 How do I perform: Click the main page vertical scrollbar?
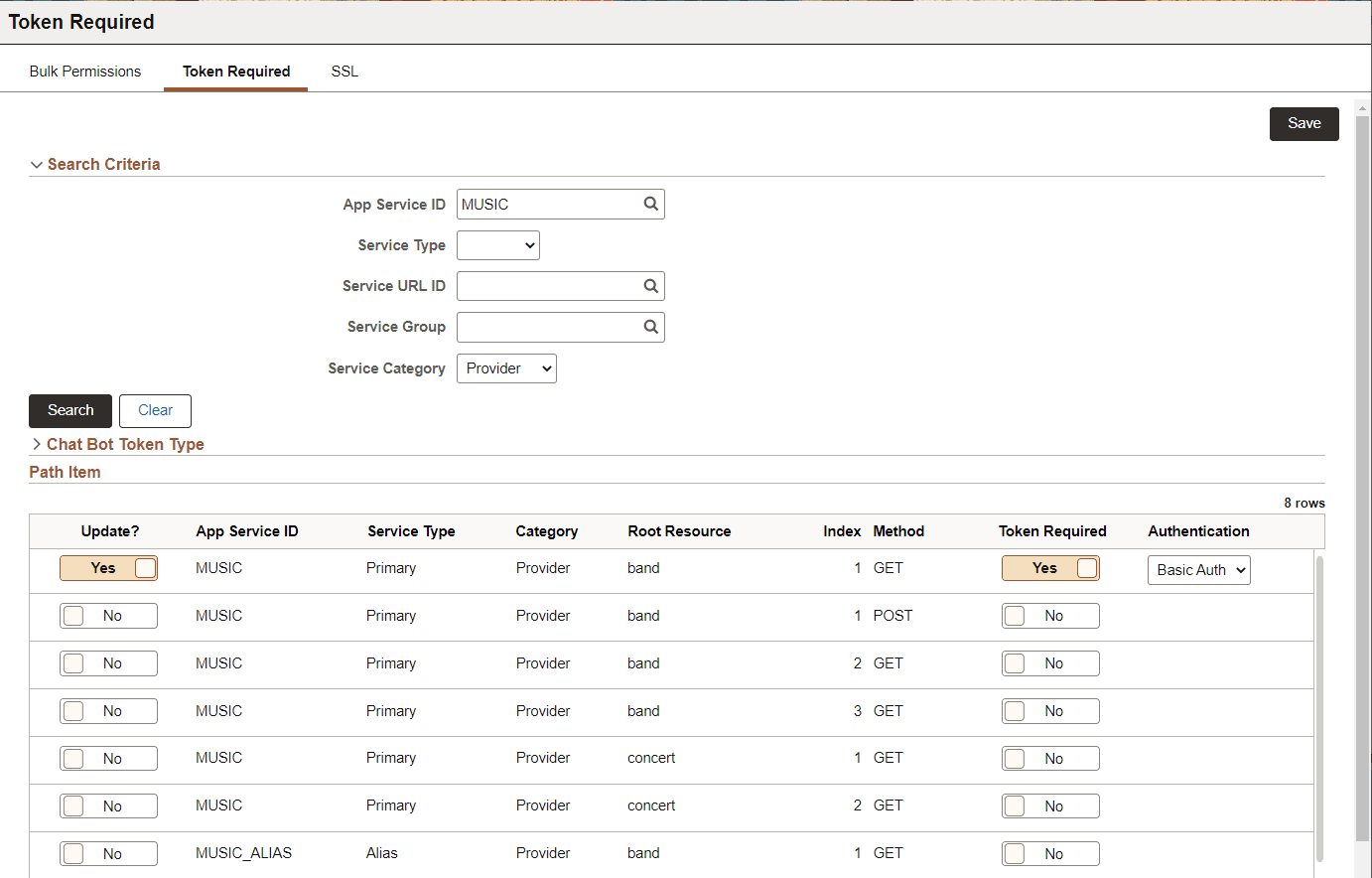tap(1362, 477)
